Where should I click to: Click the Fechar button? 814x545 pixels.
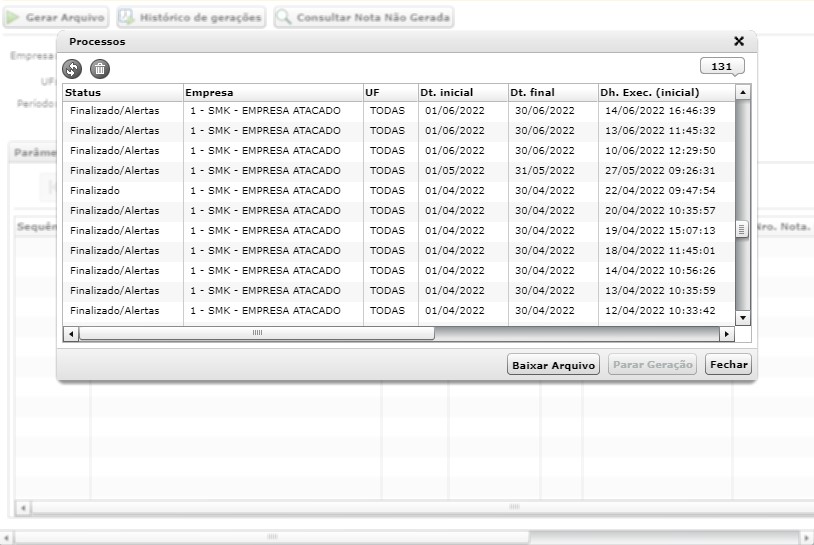(x=728, y=364)
